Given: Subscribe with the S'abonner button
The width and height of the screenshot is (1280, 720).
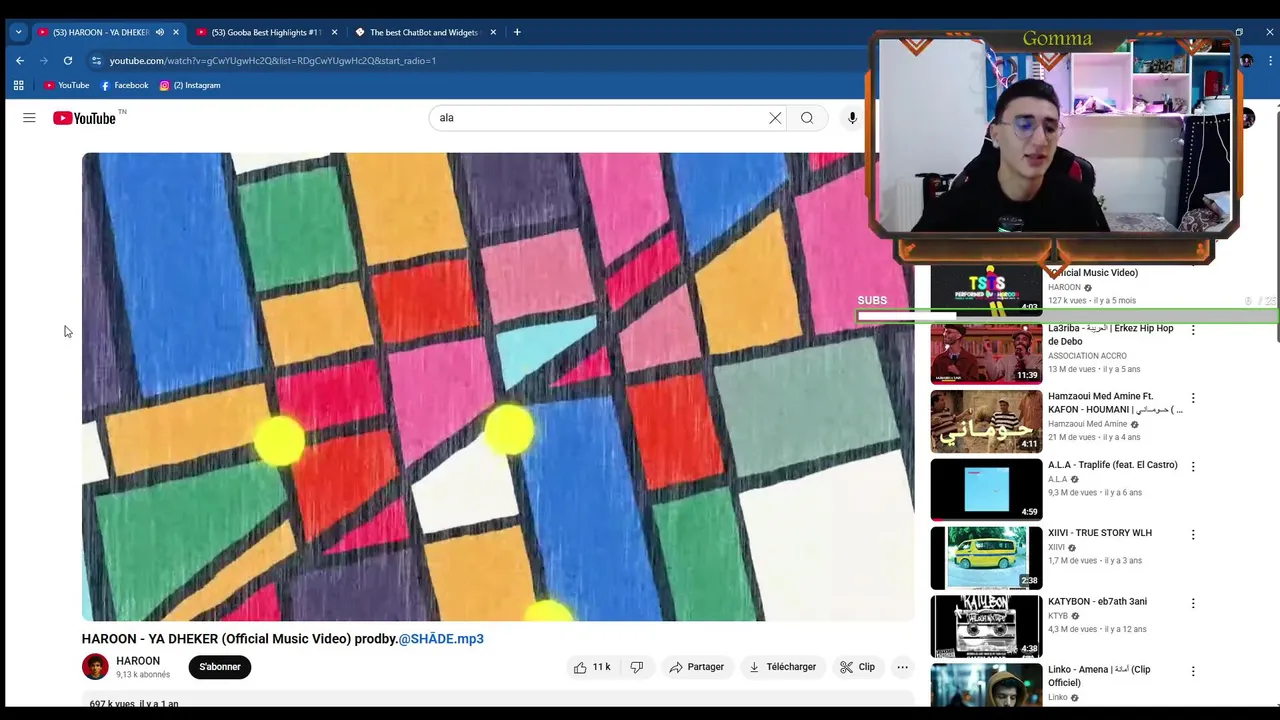Looking at the screenshot, I should pos(220,667).
